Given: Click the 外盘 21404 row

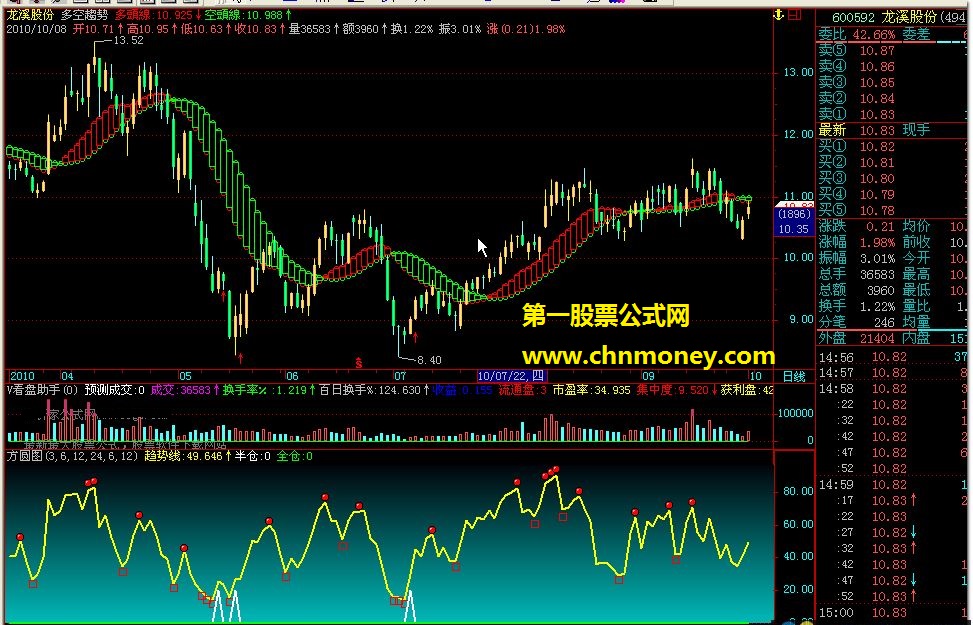Looking at the screenshot, I should (x=856, y=338).
